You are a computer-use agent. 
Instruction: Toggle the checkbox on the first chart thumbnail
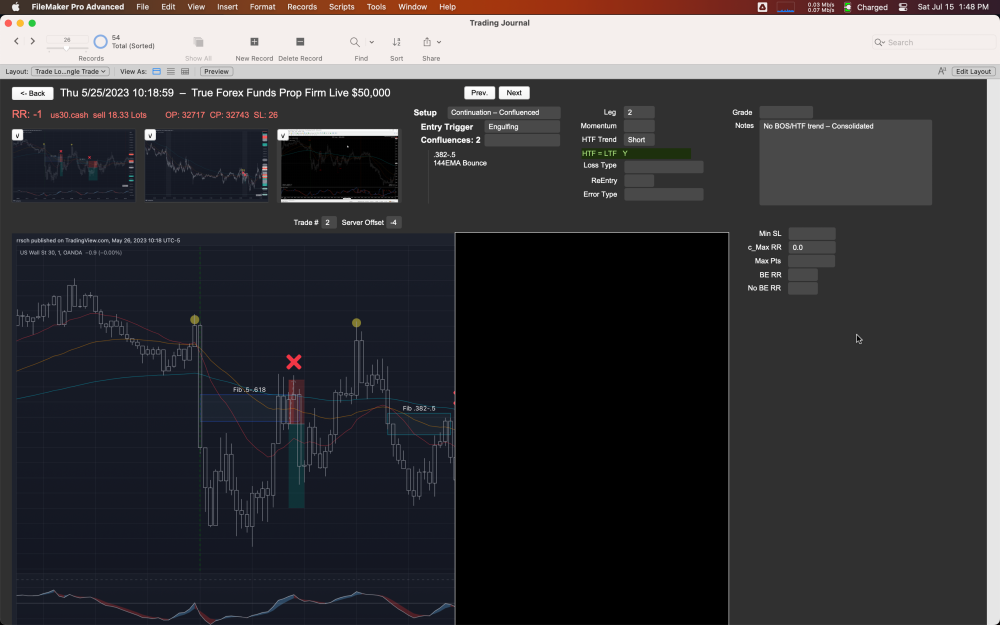tap(17, 134)
